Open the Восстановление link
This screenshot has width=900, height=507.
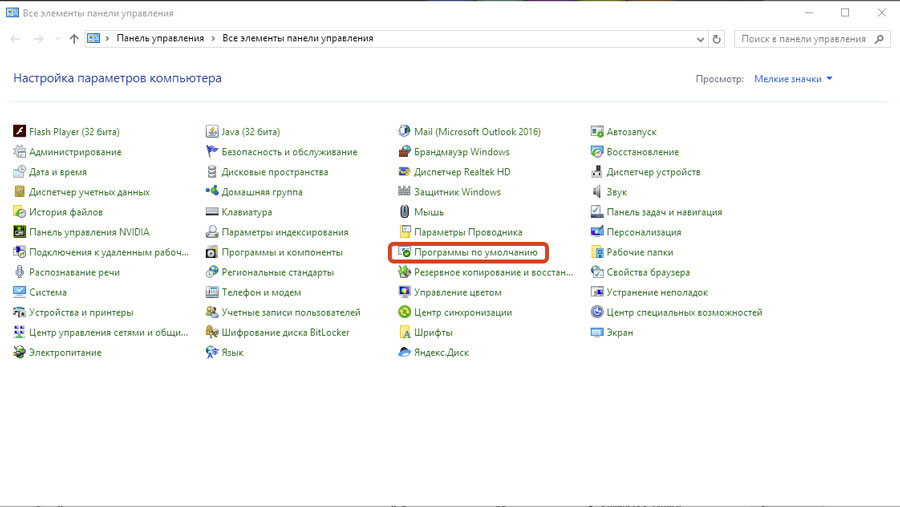point(643,152)
